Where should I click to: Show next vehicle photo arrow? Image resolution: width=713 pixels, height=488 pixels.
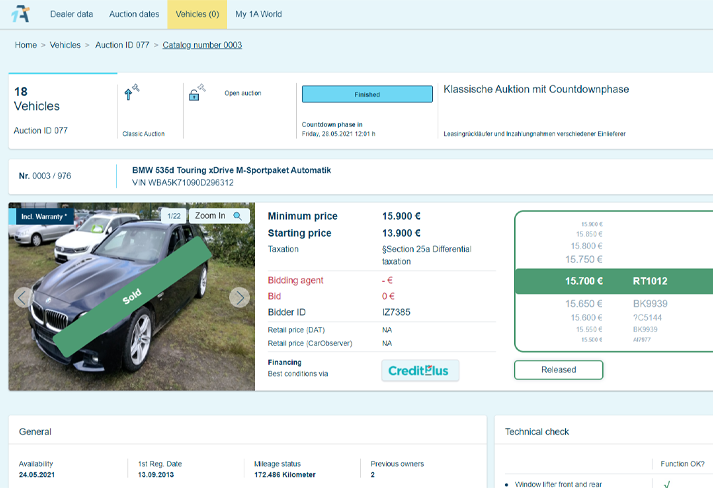pos(240,297)
